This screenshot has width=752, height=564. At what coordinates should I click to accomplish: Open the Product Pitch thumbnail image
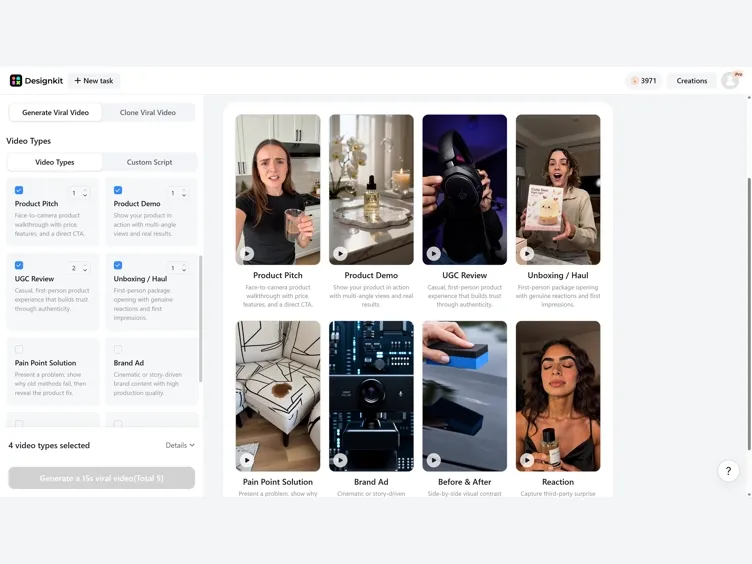tap(278, 189)
